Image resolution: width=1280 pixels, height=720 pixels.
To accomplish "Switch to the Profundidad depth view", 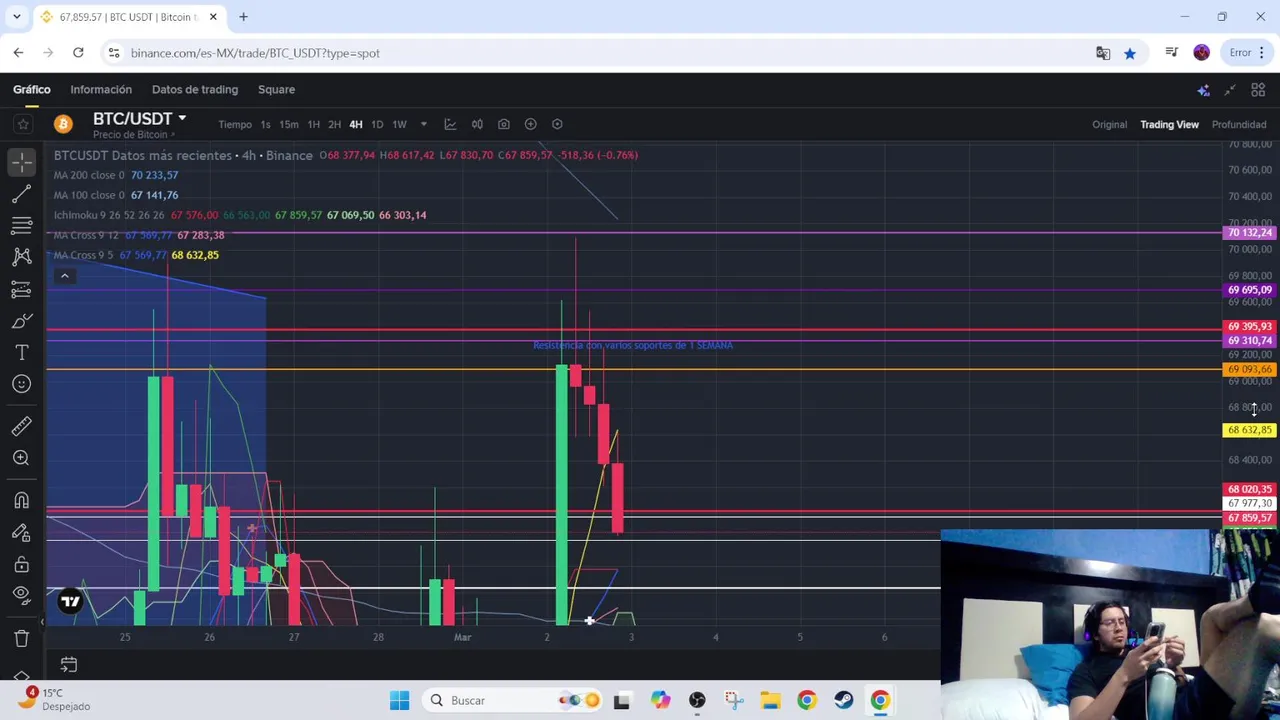I will tap(1239, 124).
